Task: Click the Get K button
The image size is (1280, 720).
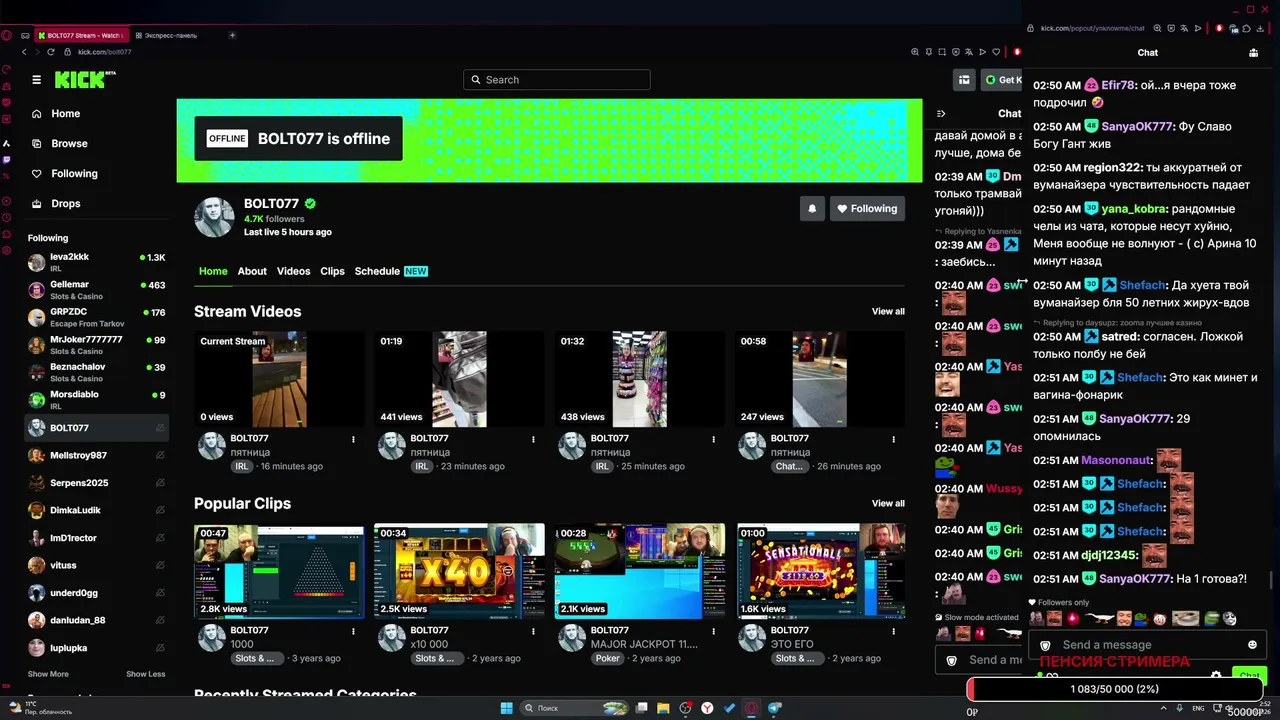Action: point(1001,80)
